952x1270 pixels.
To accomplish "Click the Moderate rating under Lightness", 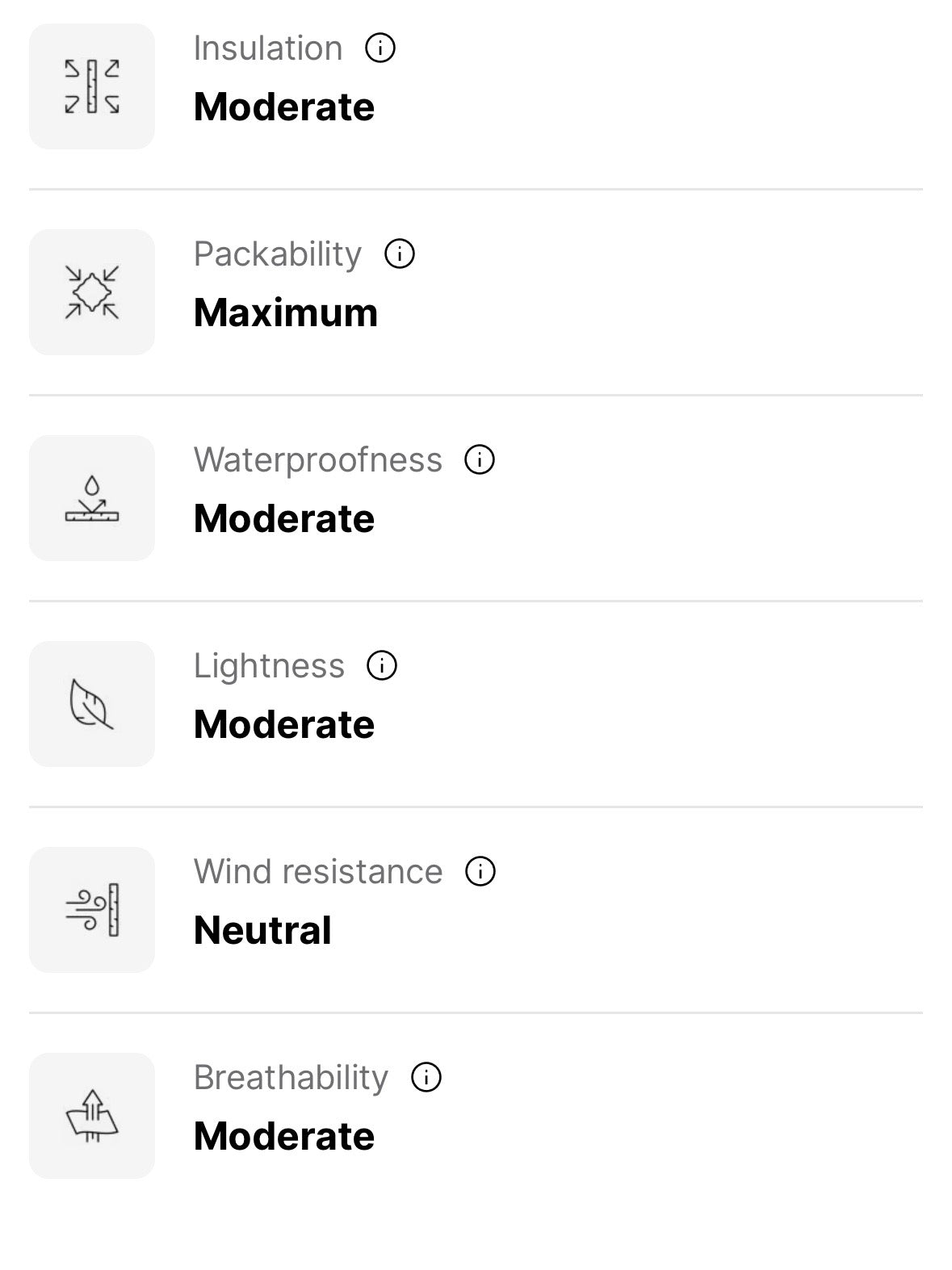I will coord(284,725).
